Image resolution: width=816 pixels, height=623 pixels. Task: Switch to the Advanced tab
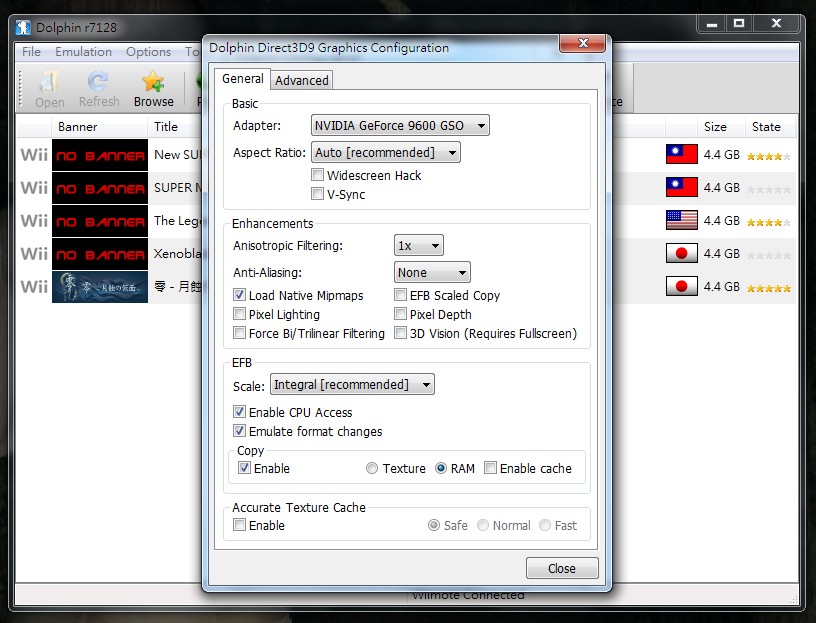[x=302, y=81]
